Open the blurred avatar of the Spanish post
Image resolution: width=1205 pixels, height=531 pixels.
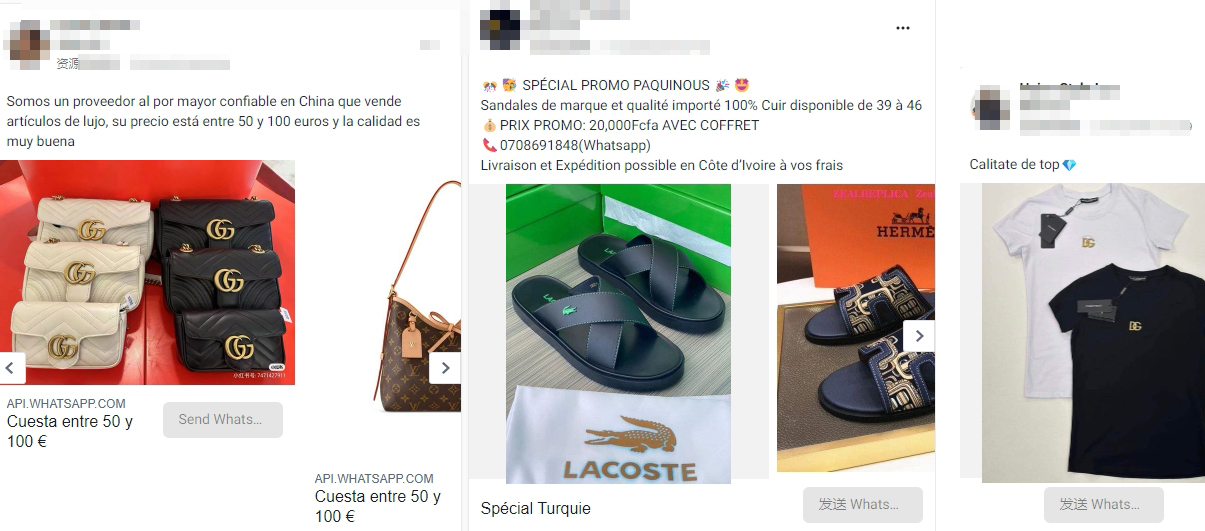pos(28,42)
